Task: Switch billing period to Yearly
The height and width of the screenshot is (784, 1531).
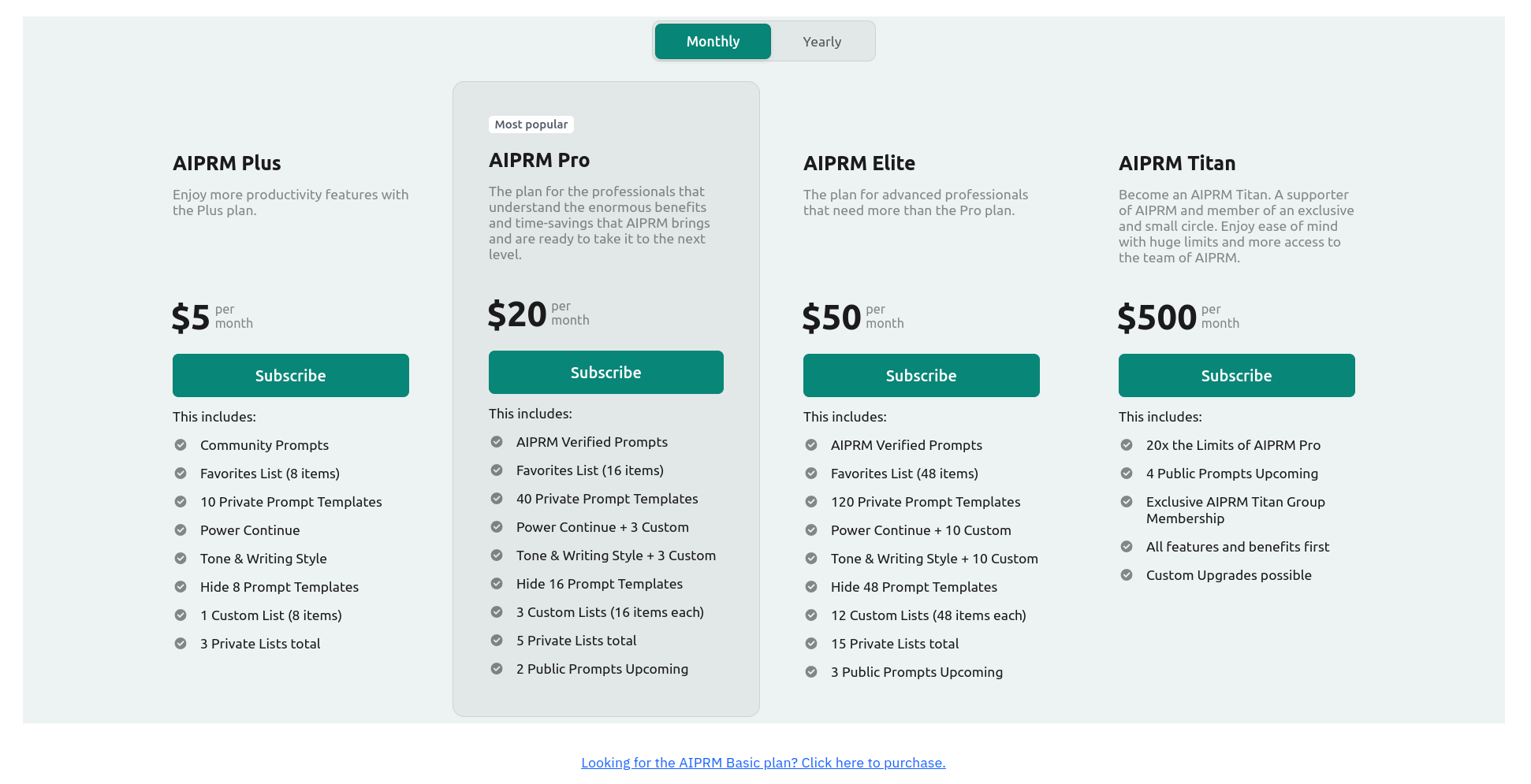Action: click(821, 41)
